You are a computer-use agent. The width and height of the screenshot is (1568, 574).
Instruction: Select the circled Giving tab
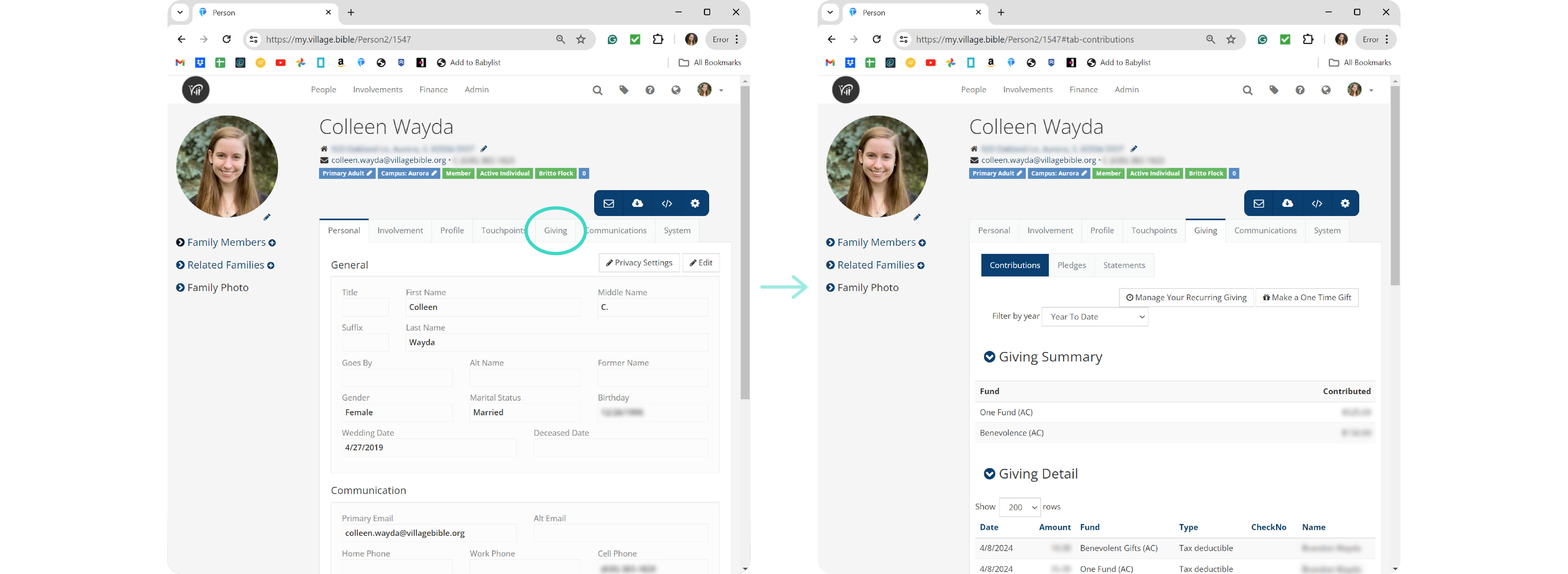coord(555,230)
